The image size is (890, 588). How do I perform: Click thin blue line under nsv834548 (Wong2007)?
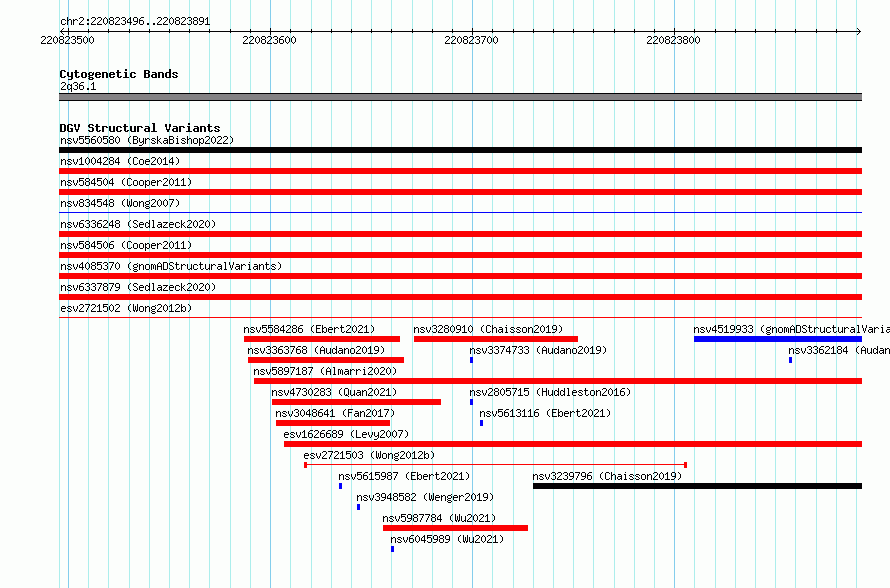(460, 212)
